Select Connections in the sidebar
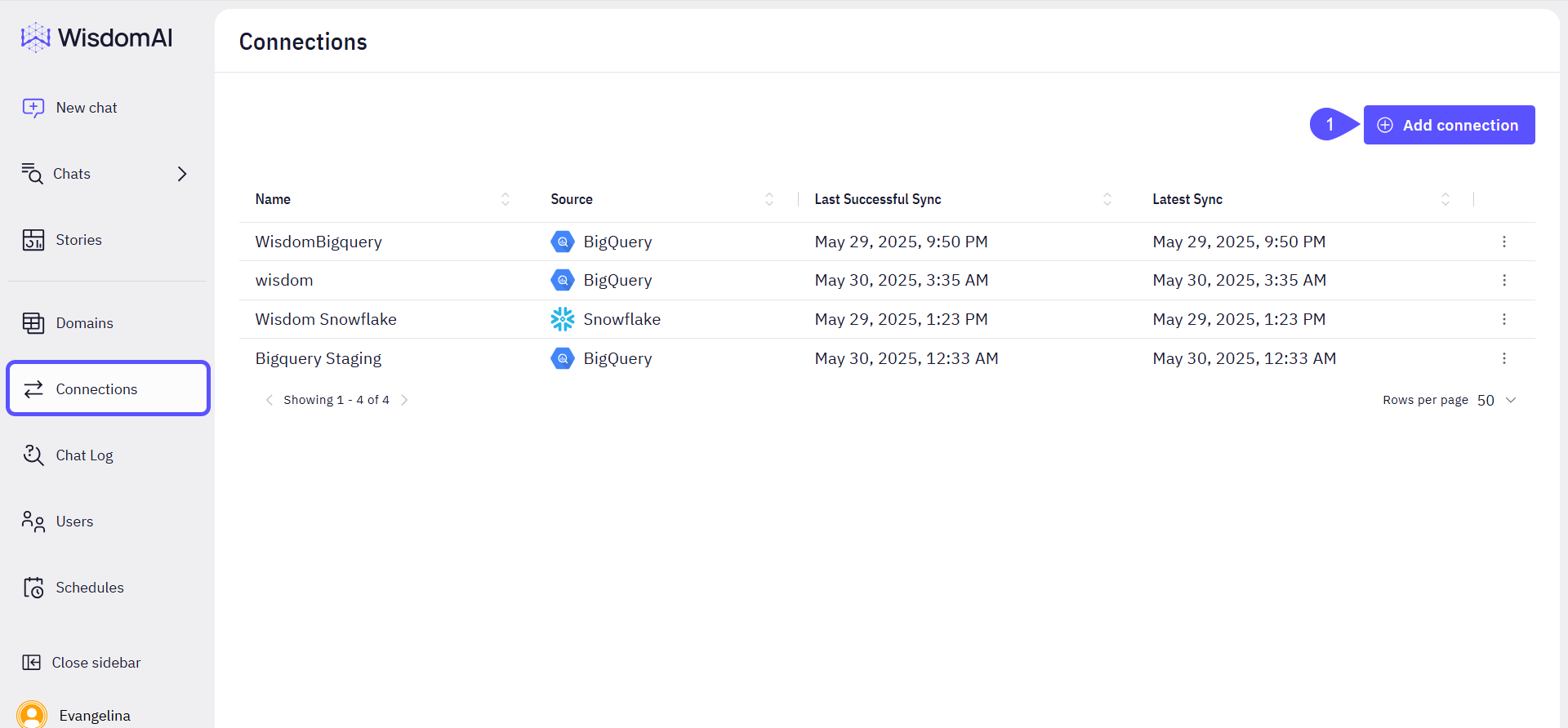 [x=108, y=388]
